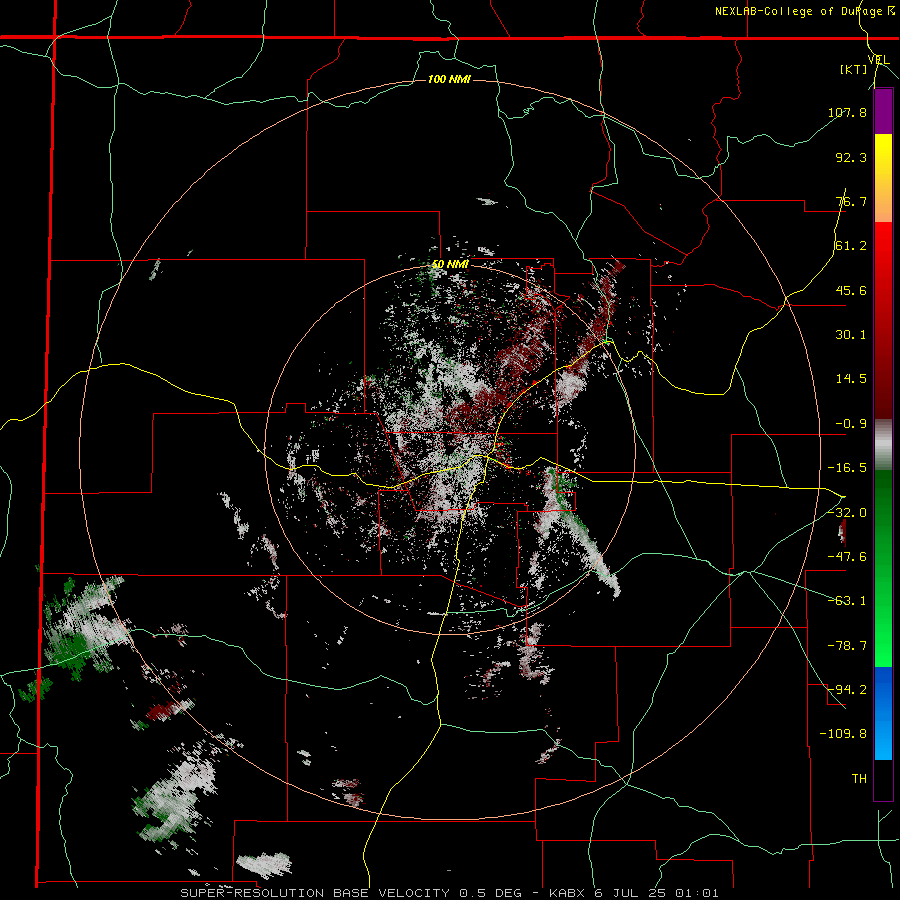The image size is (900, 900).
Task: Click the TH label on legend
Action: [x=859, y=779]
